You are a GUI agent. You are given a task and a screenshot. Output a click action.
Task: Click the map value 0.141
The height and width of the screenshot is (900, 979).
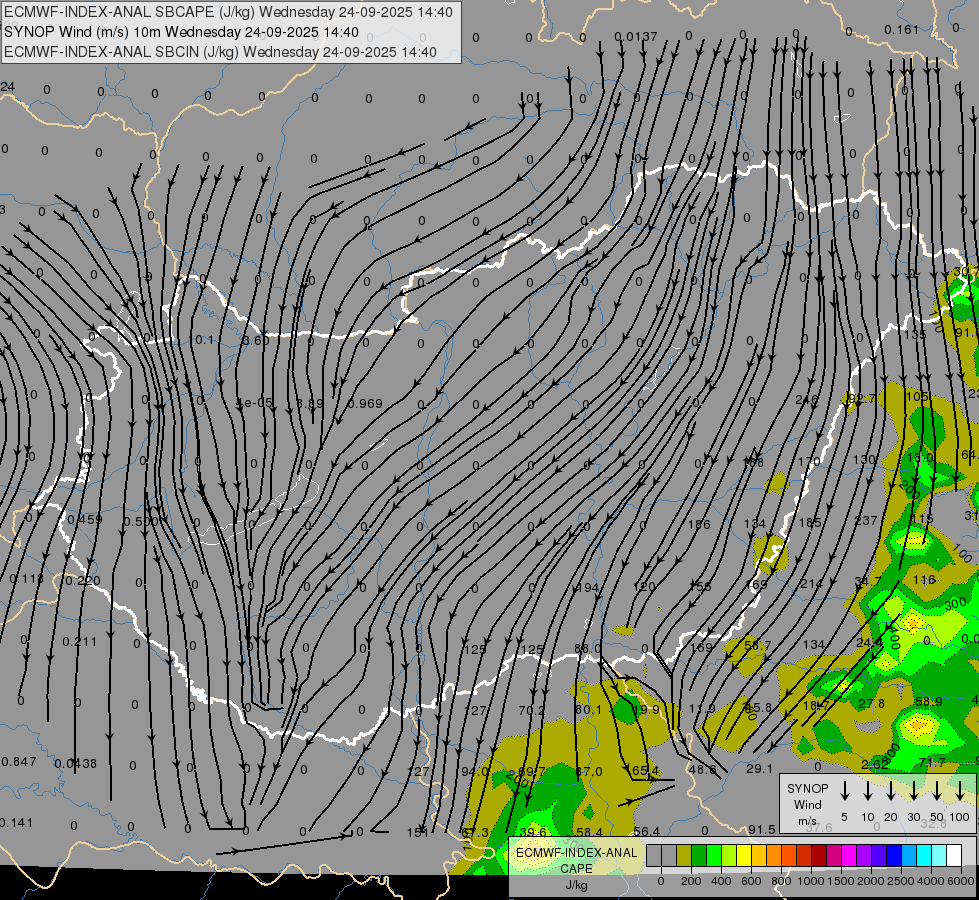click(16, 823)
